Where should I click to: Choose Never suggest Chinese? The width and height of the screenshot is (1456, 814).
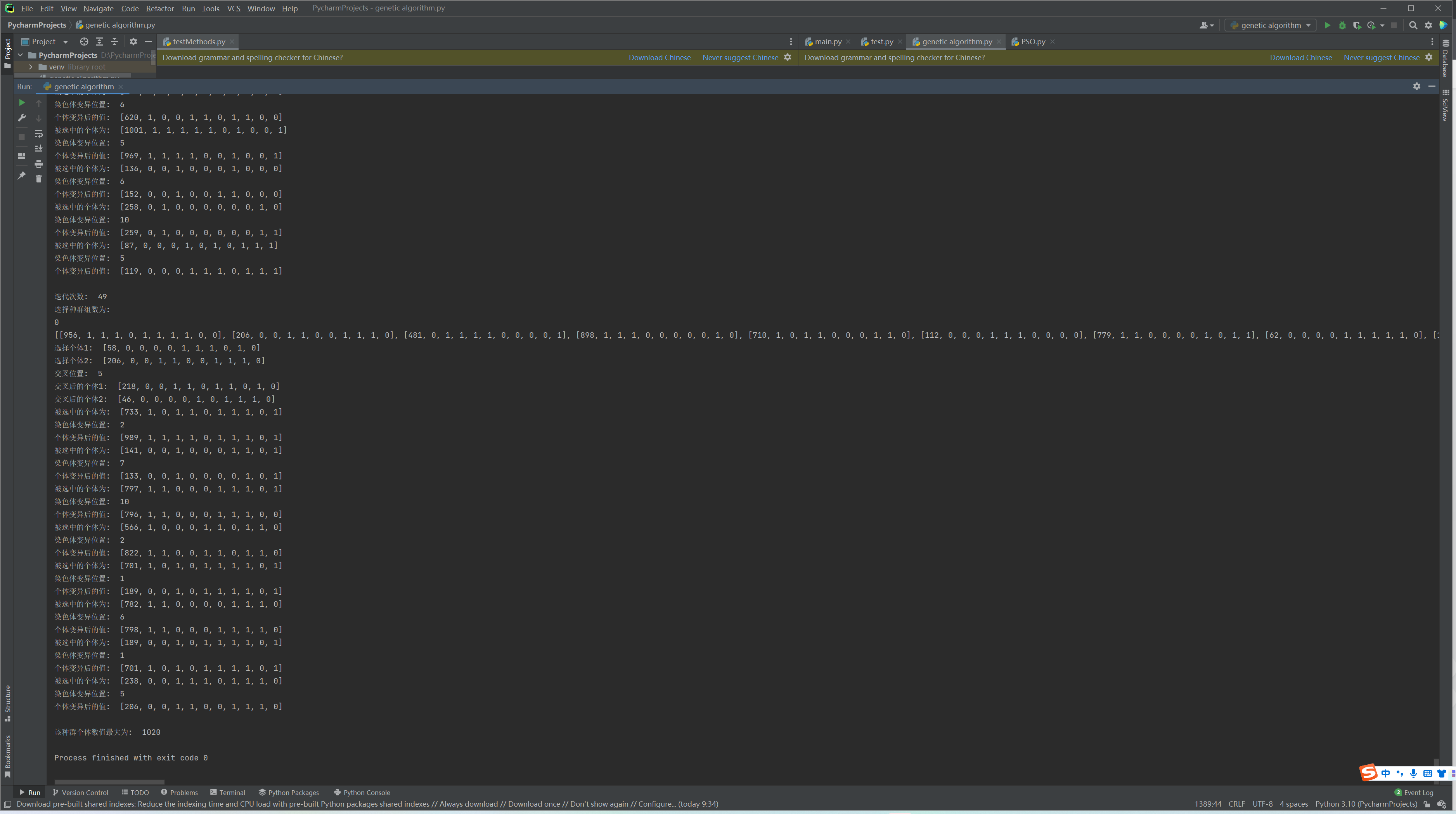coord(740,57)
